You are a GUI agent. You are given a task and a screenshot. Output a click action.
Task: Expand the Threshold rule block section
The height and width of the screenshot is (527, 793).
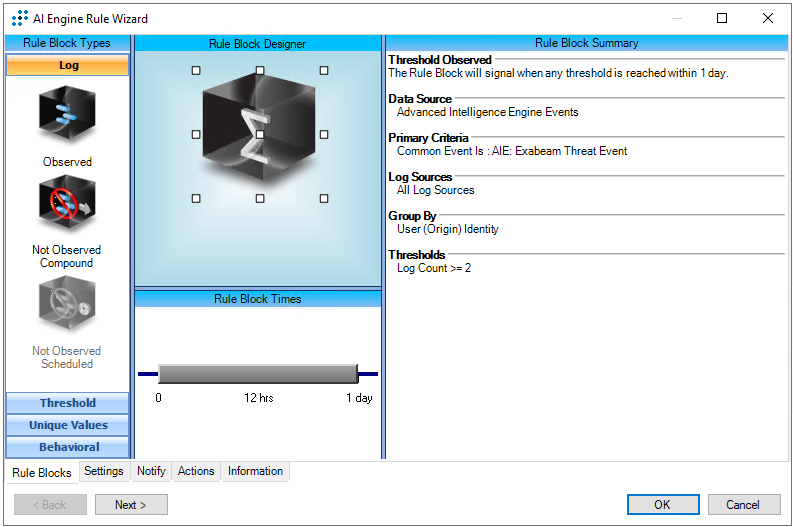68,403
